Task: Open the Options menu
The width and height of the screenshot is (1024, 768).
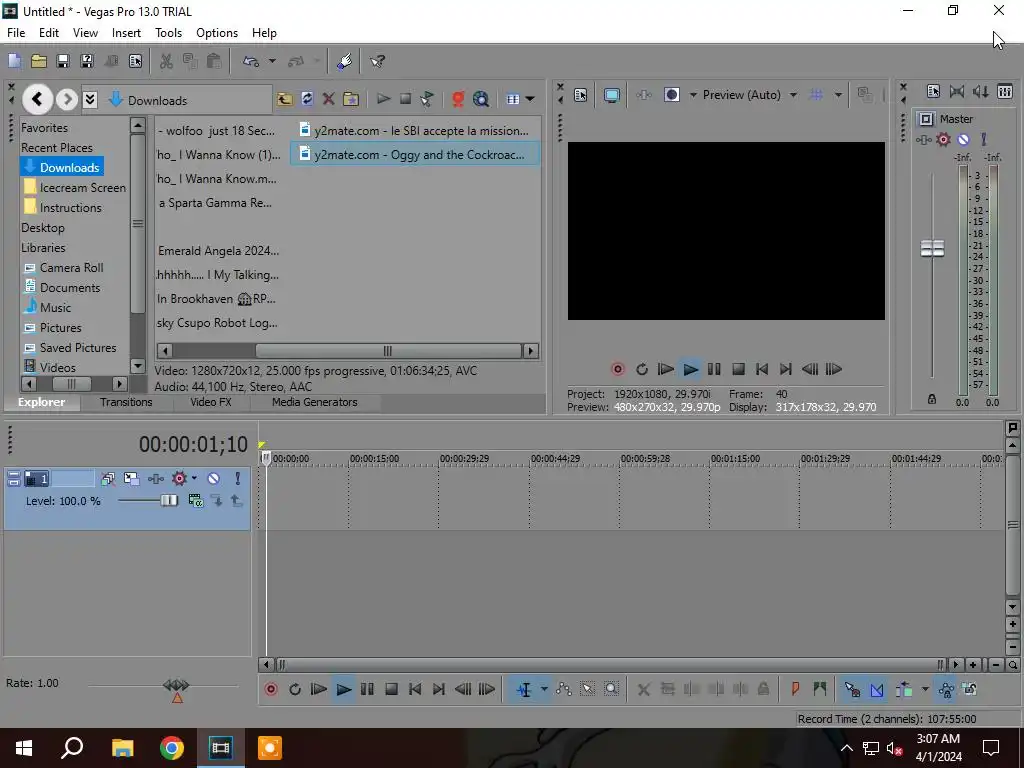Action: tap(217, 33)
